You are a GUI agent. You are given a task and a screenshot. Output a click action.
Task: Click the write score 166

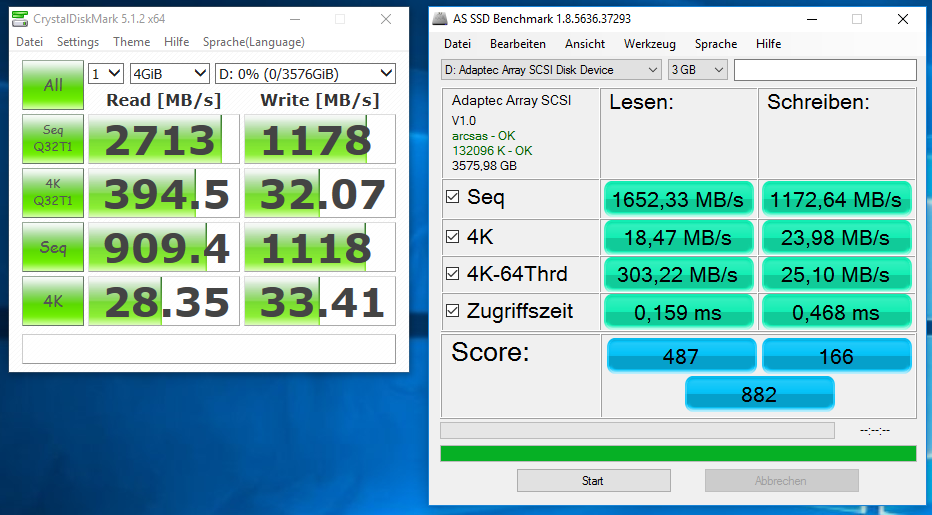tap(836, 356)
